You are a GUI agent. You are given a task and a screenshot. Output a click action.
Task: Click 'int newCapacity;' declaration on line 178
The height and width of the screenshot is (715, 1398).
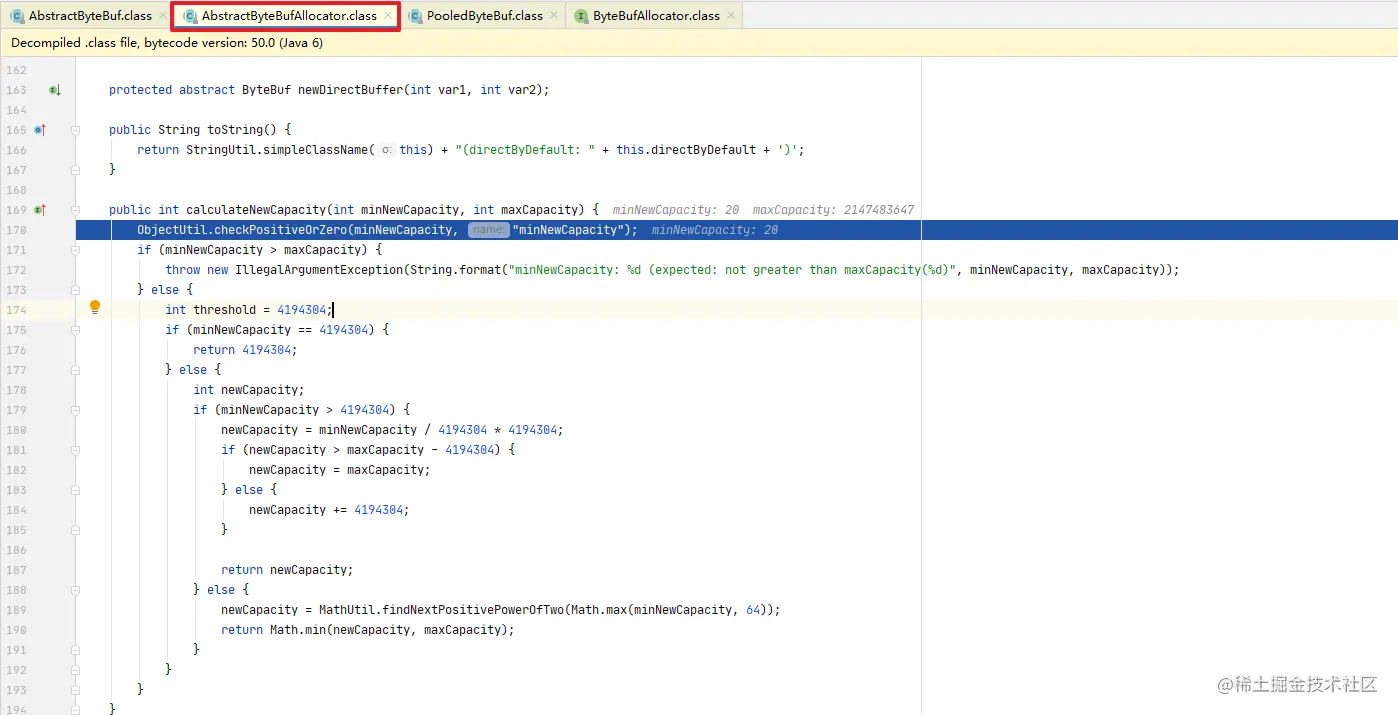(x=249, y=390)
